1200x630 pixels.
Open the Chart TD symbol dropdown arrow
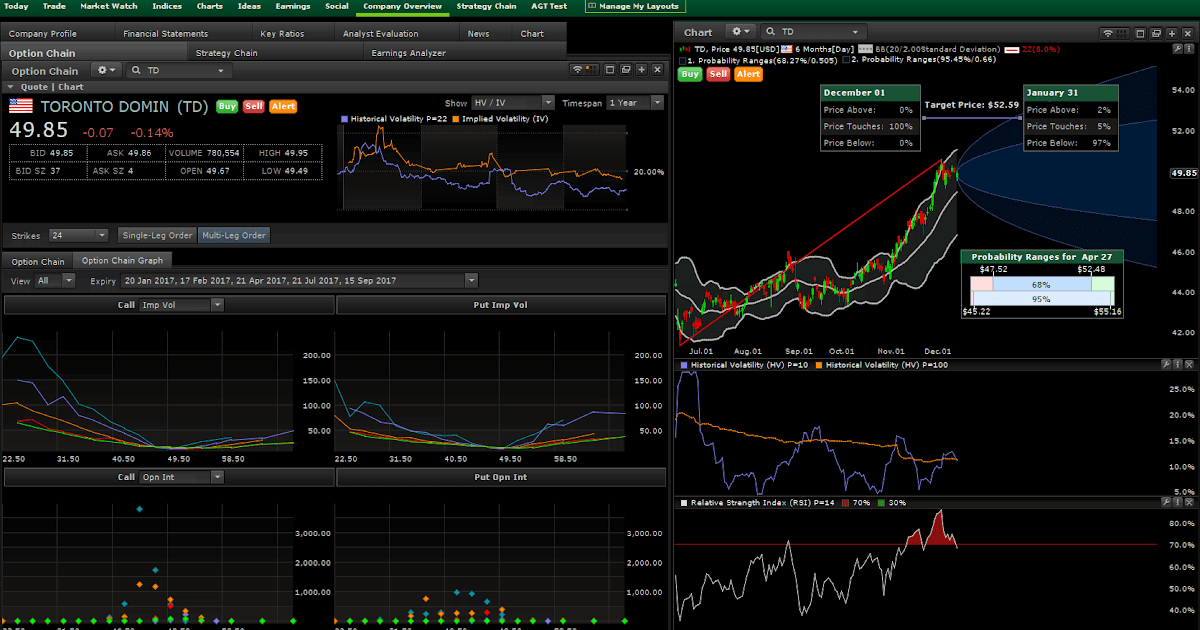855,33
